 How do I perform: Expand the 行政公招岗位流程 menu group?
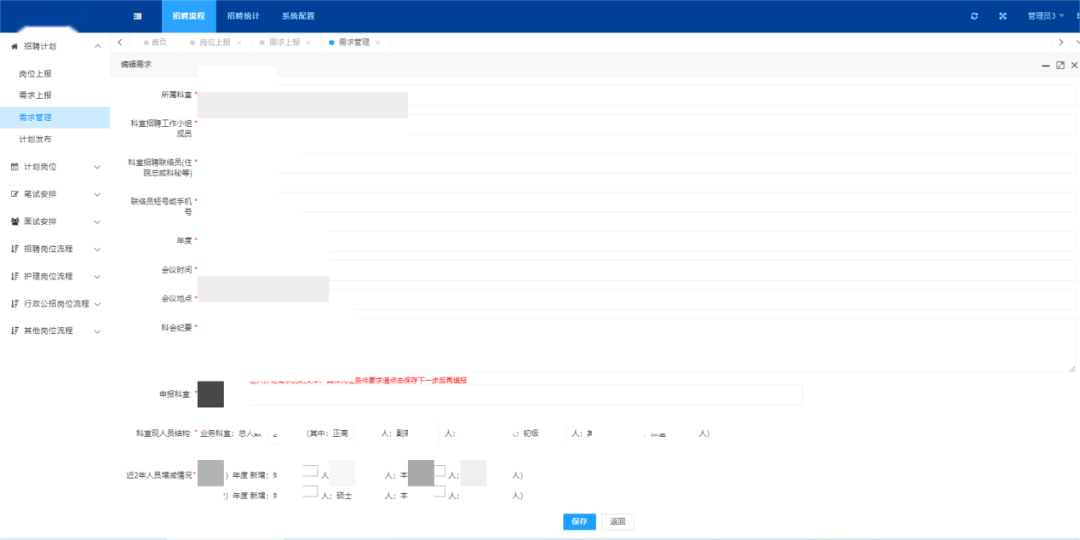click(x=97, y=303)
